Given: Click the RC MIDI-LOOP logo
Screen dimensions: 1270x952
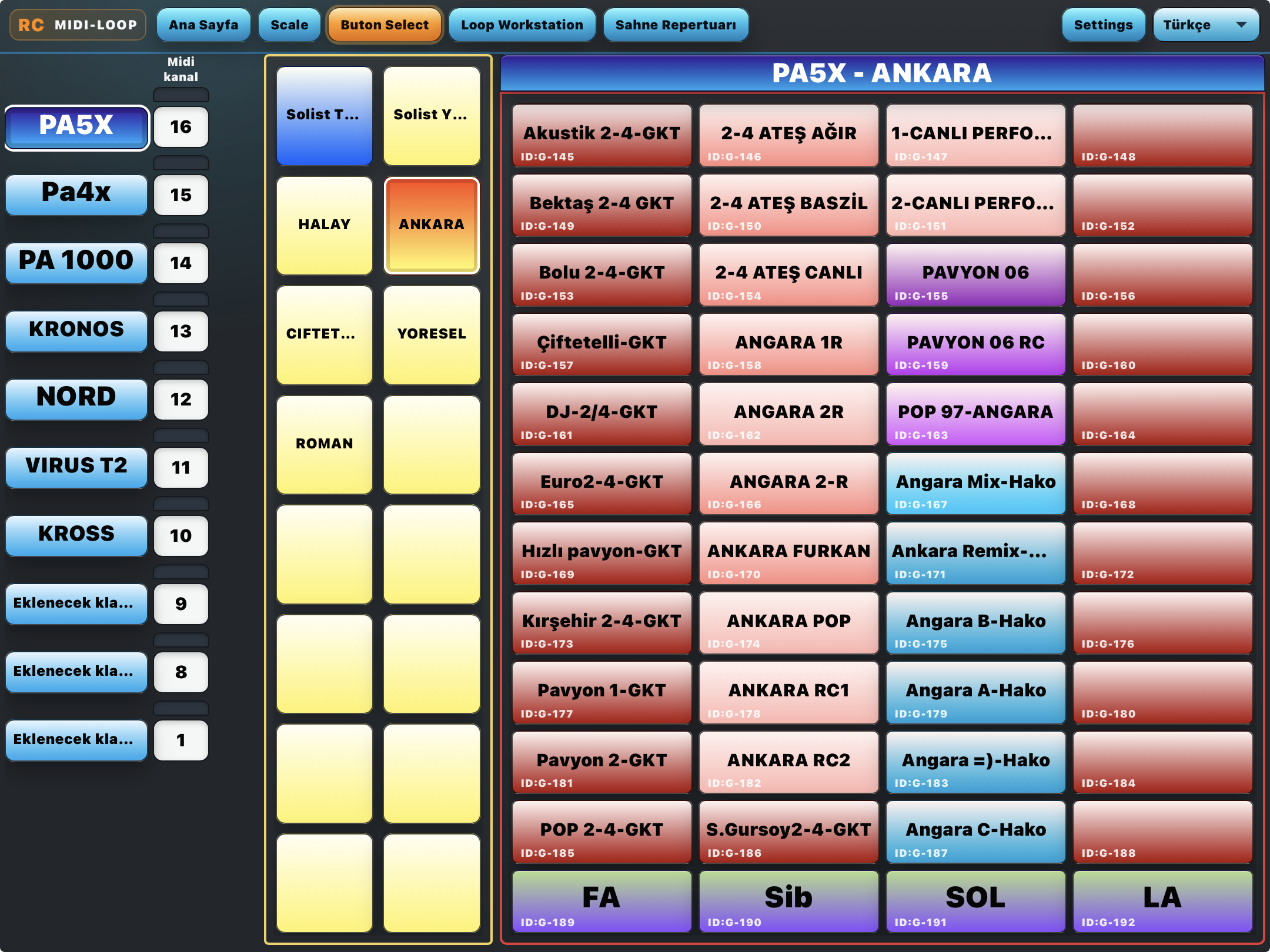Looking at the screenshot, I should point(78,25).
